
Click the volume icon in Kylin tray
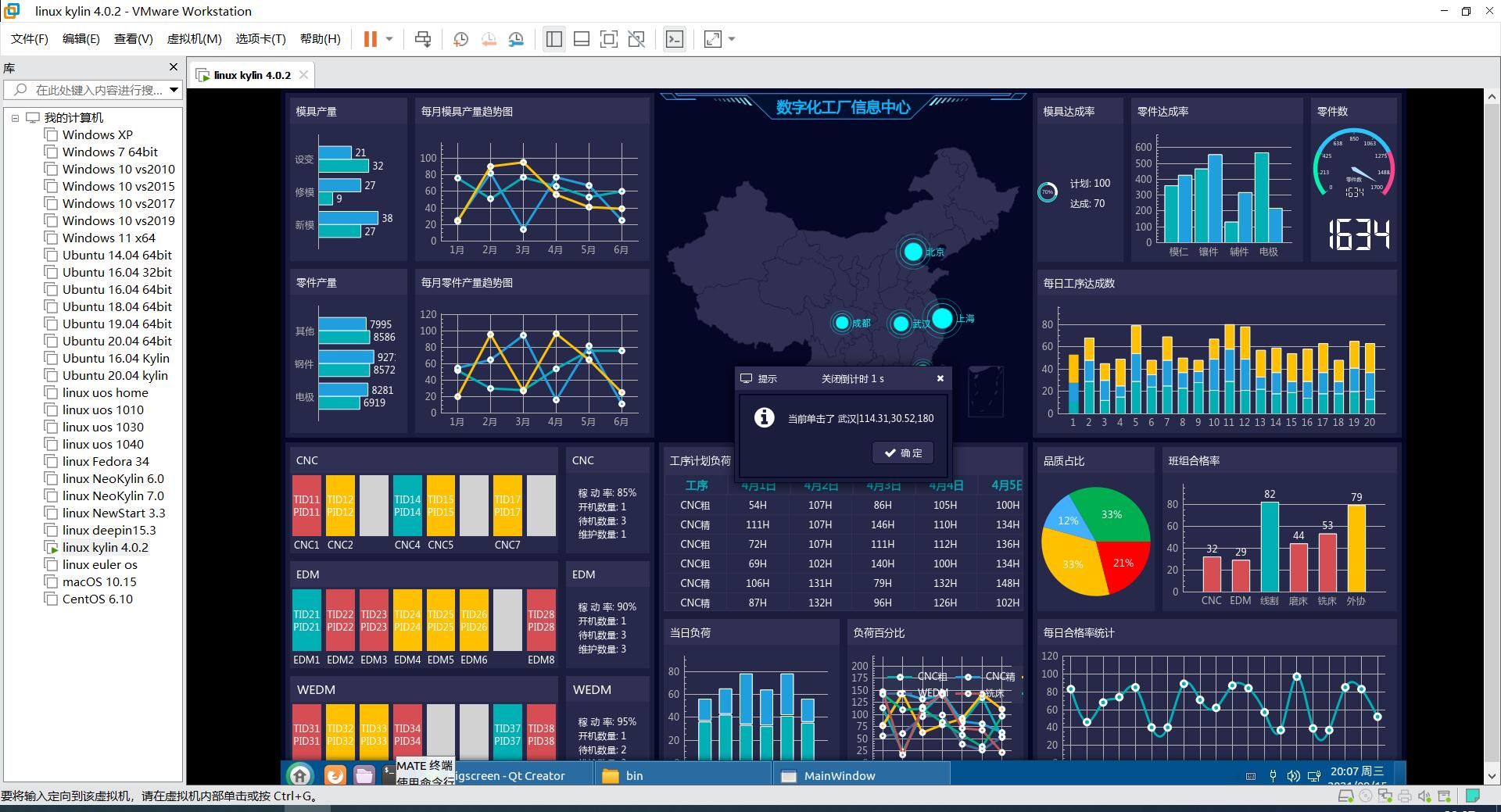(1293, 775)
